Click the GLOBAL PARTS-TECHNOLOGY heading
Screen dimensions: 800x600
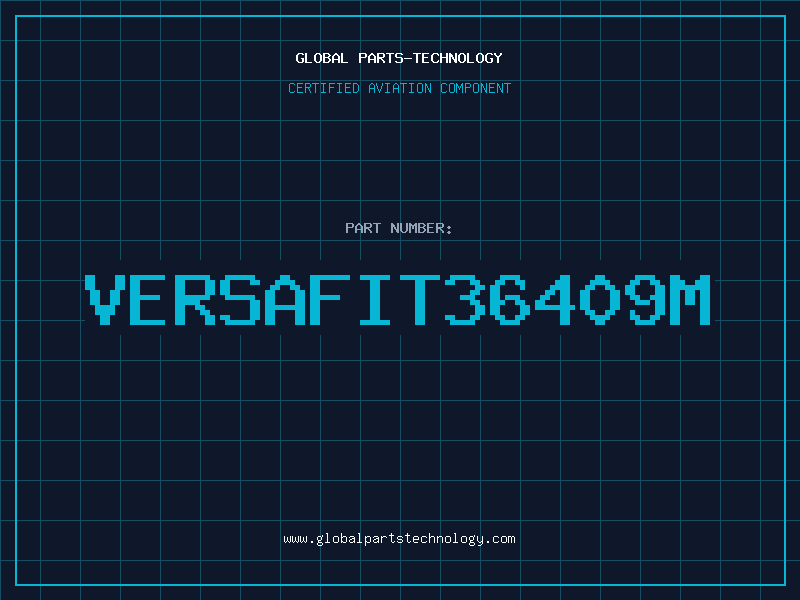399,58
